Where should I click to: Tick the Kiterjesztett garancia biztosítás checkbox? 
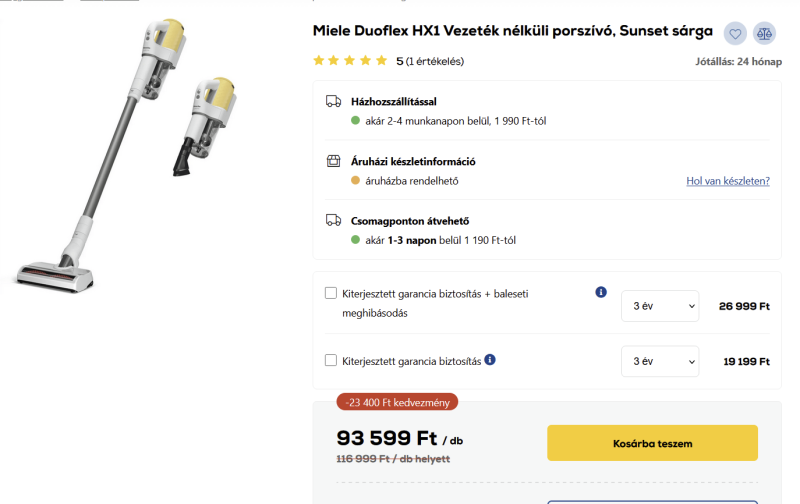(x=331, y=360)
